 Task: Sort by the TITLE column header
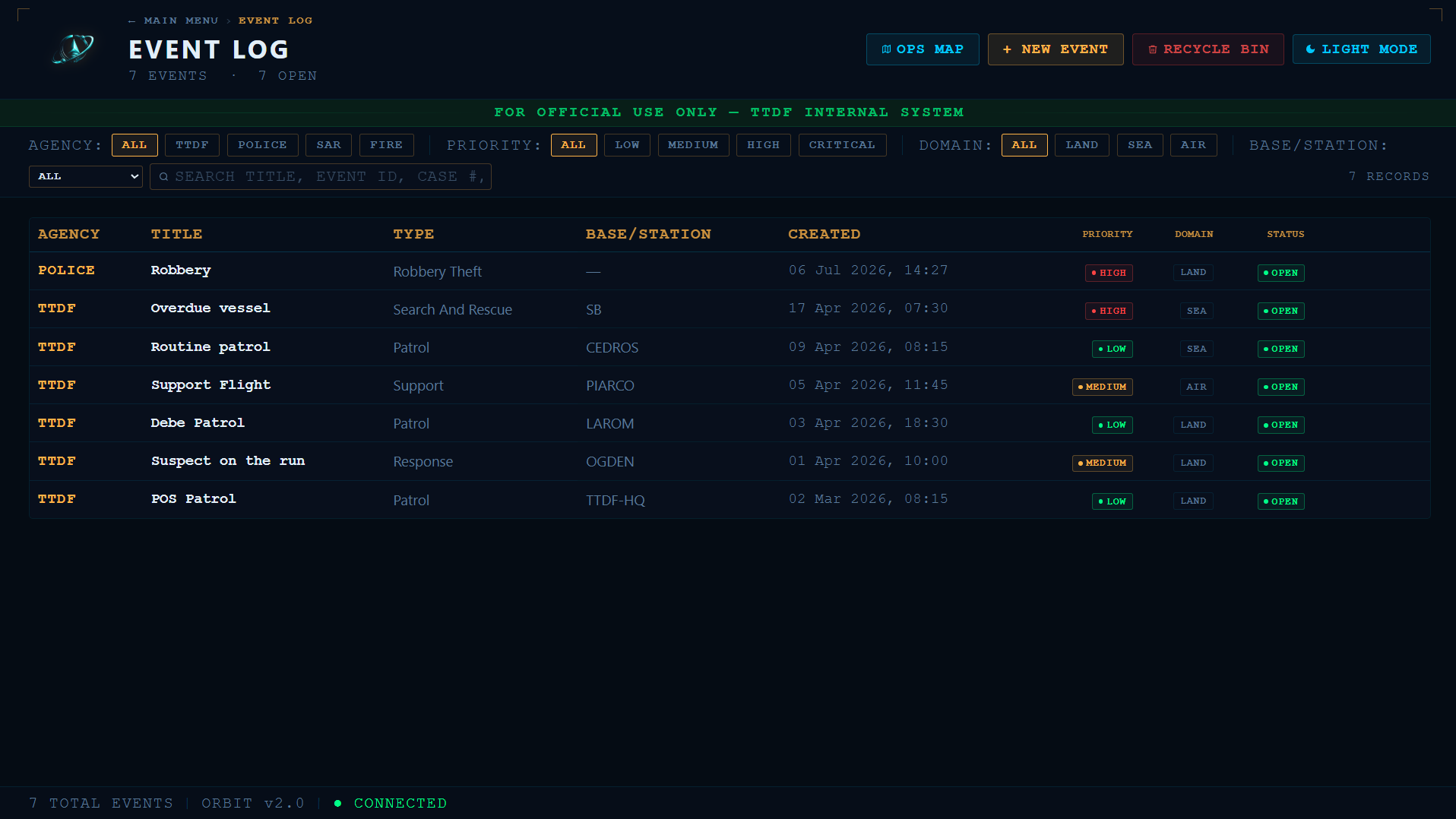tap(176, 234)
